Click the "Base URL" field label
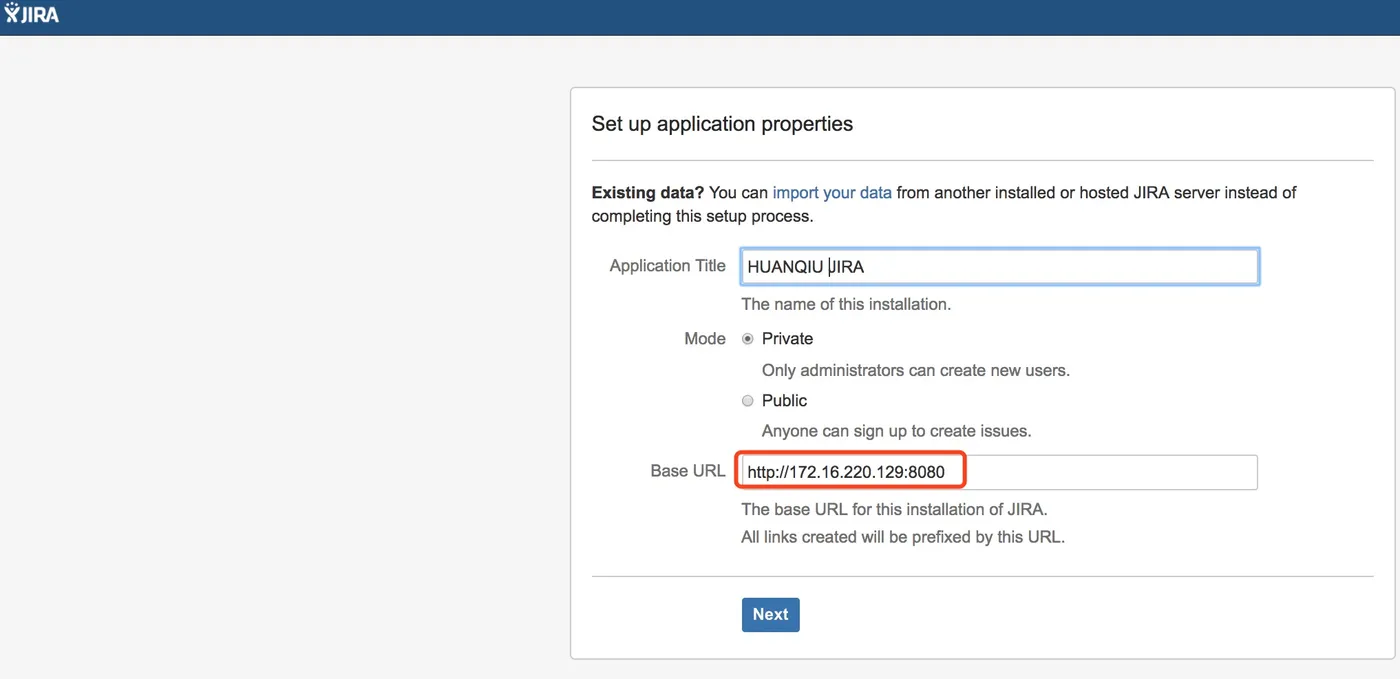The height and width of the screenshot is (679, 1400). [x=687, y=471]
